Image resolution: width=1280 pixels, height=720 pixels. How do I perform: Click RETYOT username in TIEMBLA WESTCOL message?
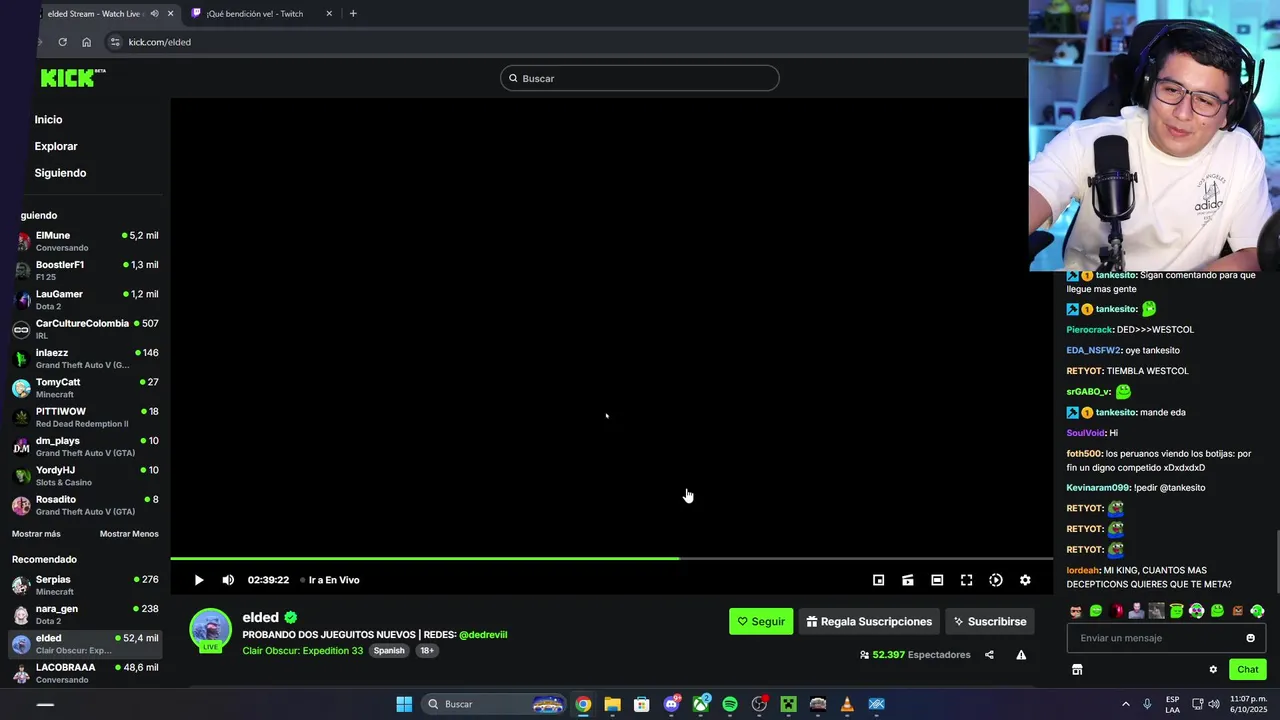(1085, 371)
